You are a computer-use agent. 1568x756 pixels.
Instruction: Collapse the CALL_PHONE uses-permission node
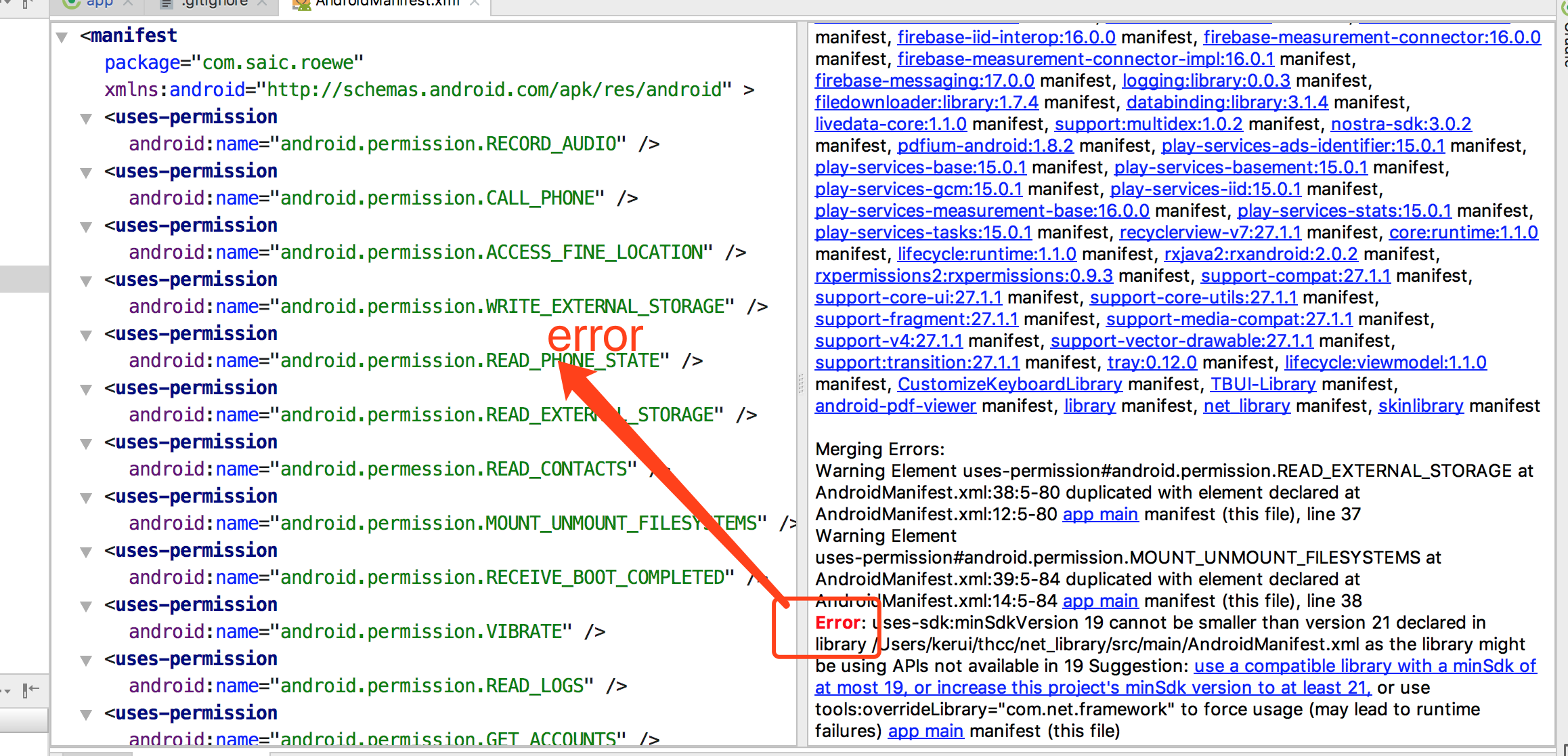coord(86,173)
